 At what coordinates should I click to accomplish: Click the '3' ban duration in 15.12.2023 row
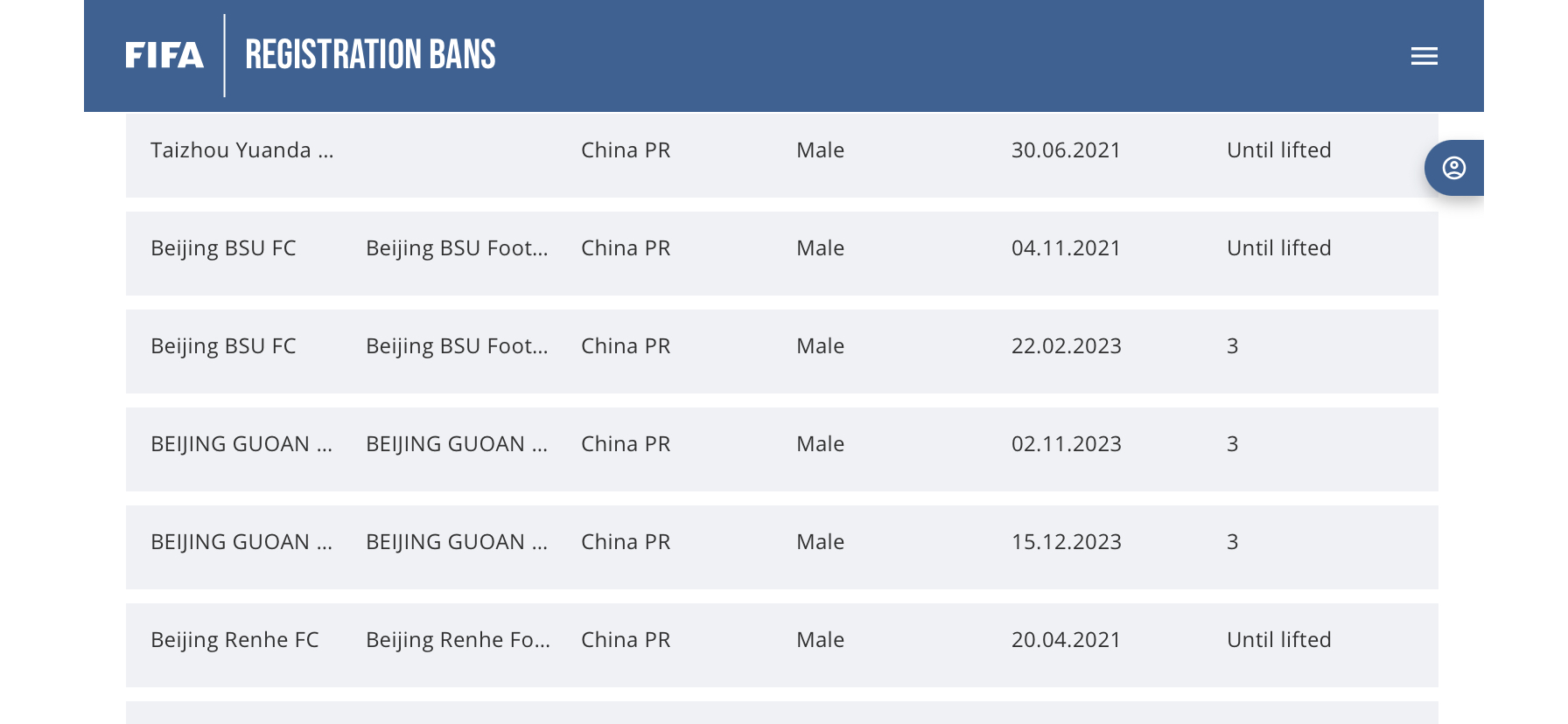(1232, 542)
